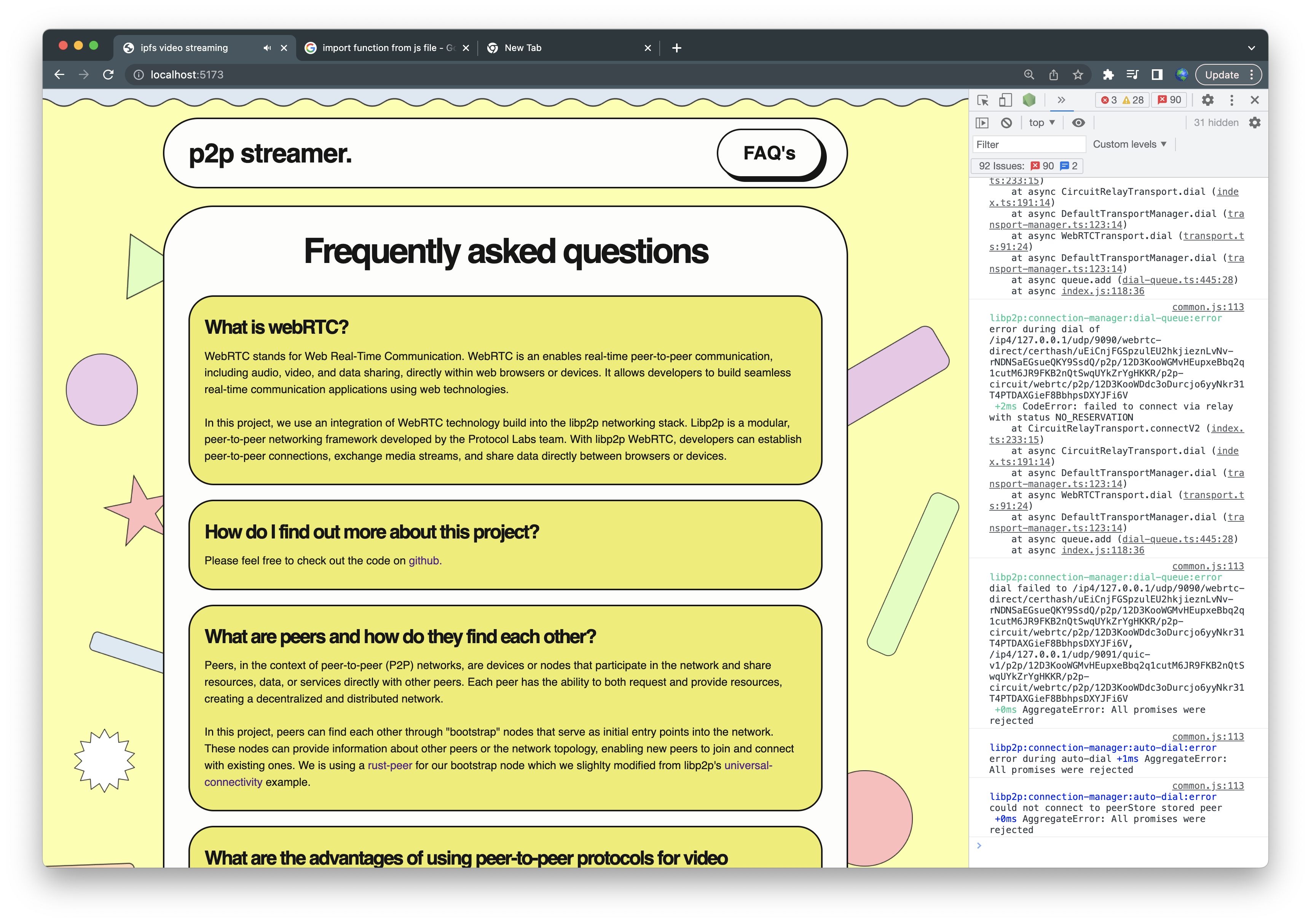Viewport: 1311px width, 924px height.
Task: Clear the console
Action: point(1006,123)
